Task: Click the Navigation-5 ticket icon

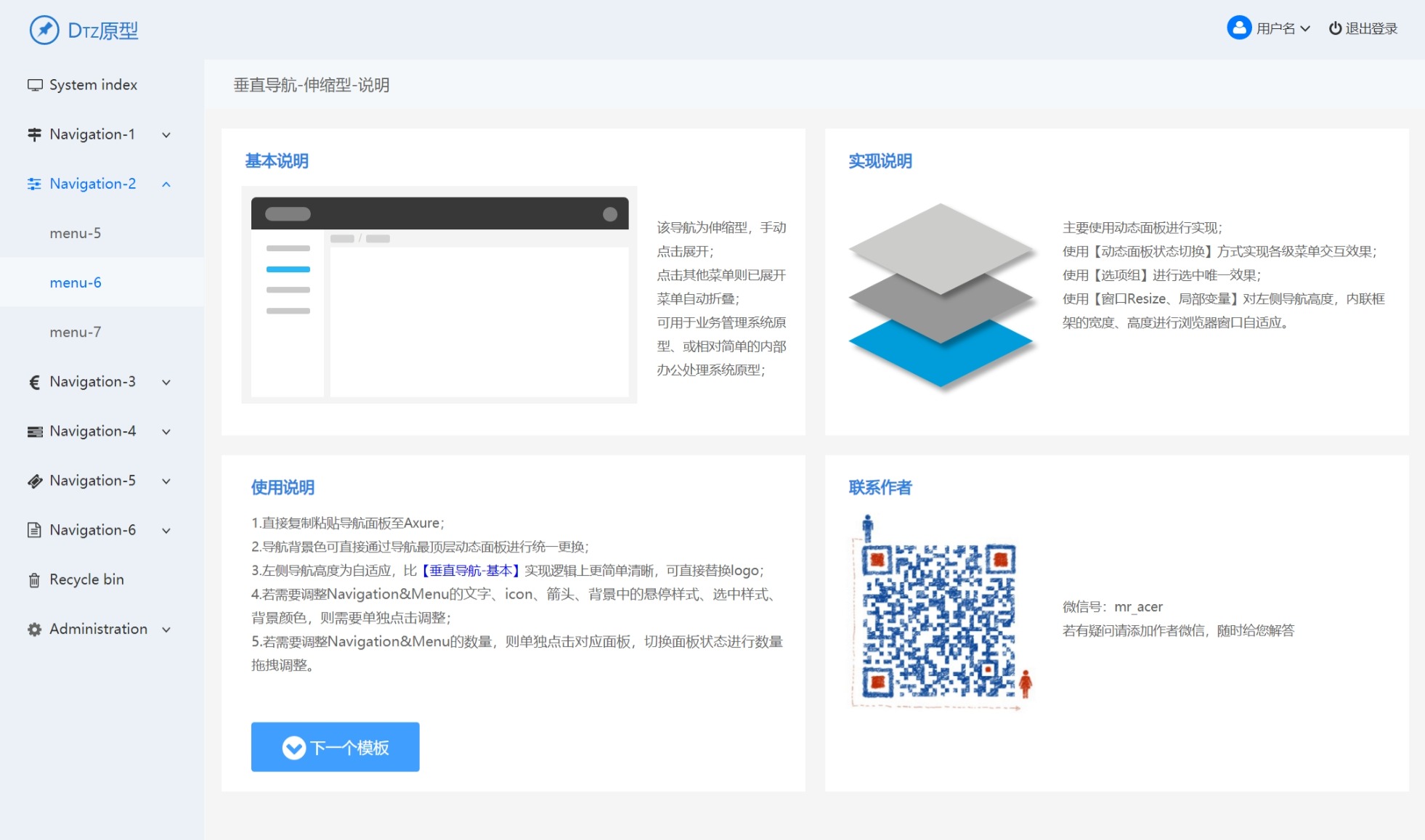Action: [x=35, y=481]
